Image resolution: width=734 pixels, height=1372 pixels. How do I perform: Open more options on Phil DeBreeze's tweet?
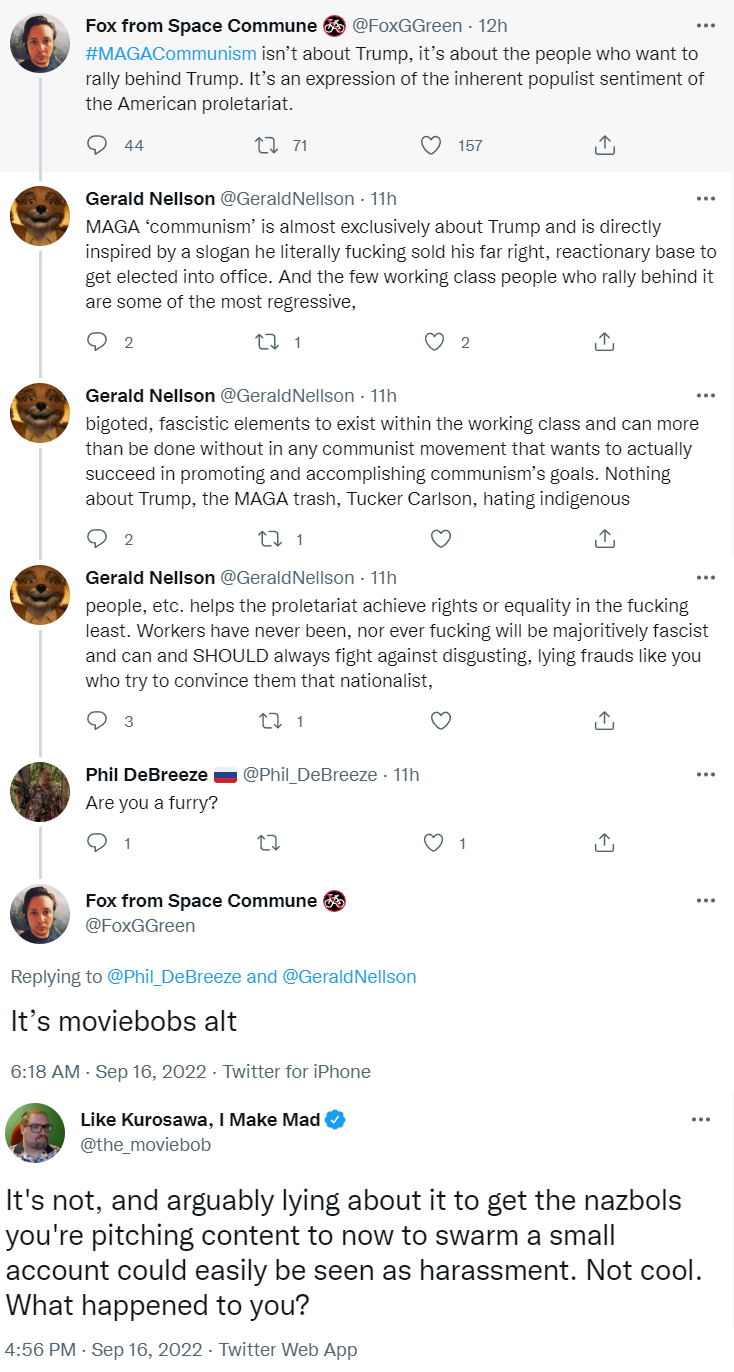(x=706, y=774)
